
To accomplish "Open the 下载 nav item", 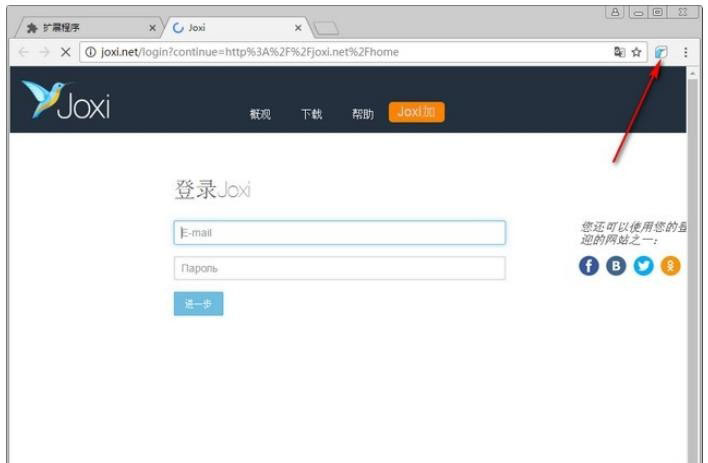I will pyautogui.click(x=312, y=114).
